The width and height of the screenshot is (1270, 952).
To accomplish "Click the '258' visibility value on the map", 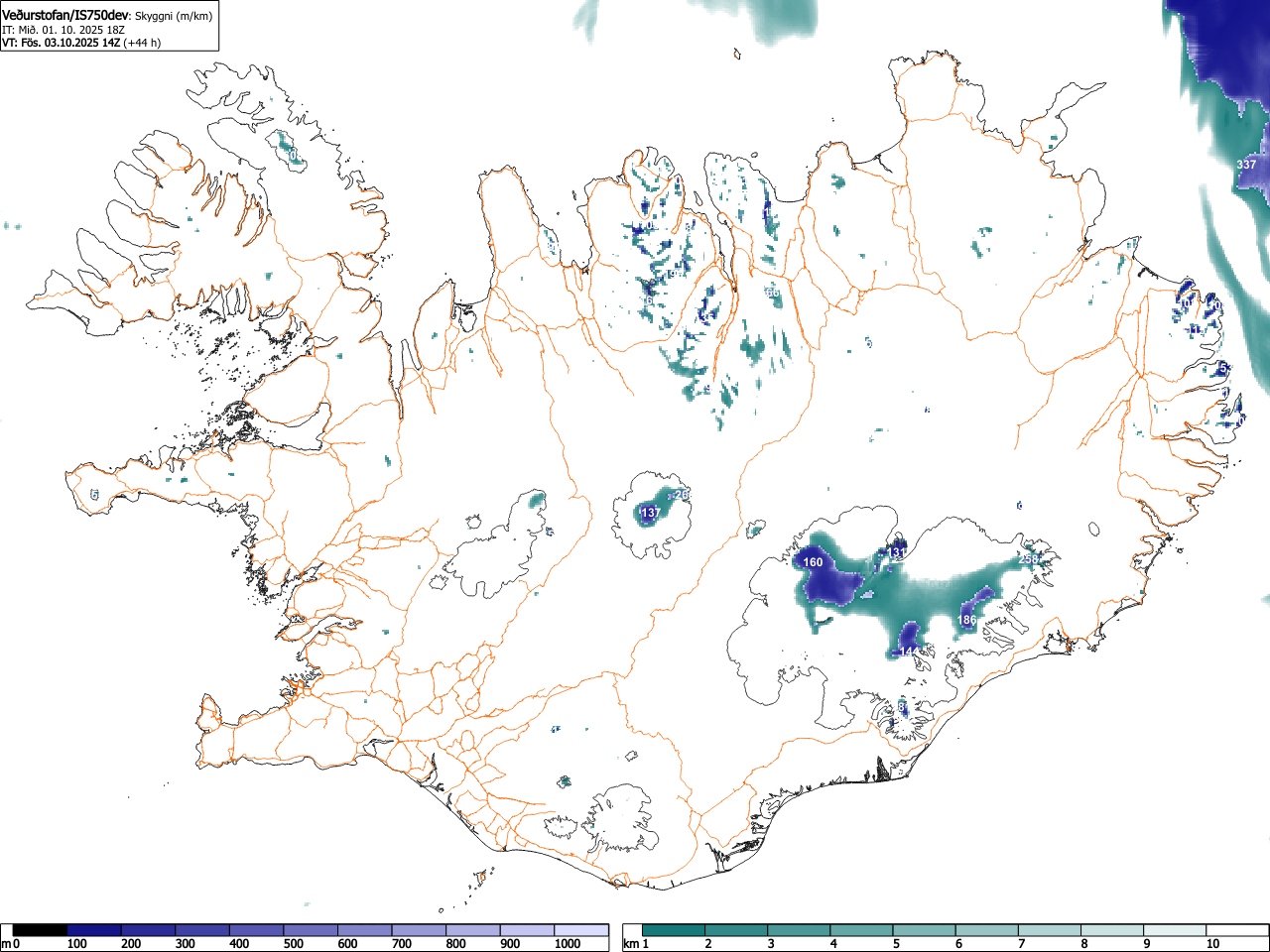I will [x=1029, y=560].
